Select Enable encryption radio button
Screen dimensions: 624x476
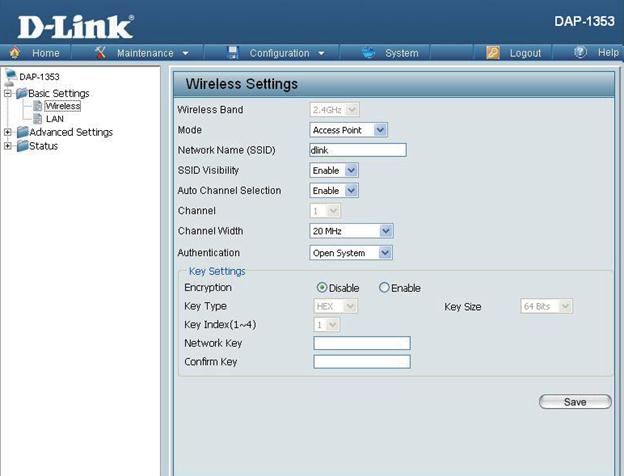[x=384, y=287]
